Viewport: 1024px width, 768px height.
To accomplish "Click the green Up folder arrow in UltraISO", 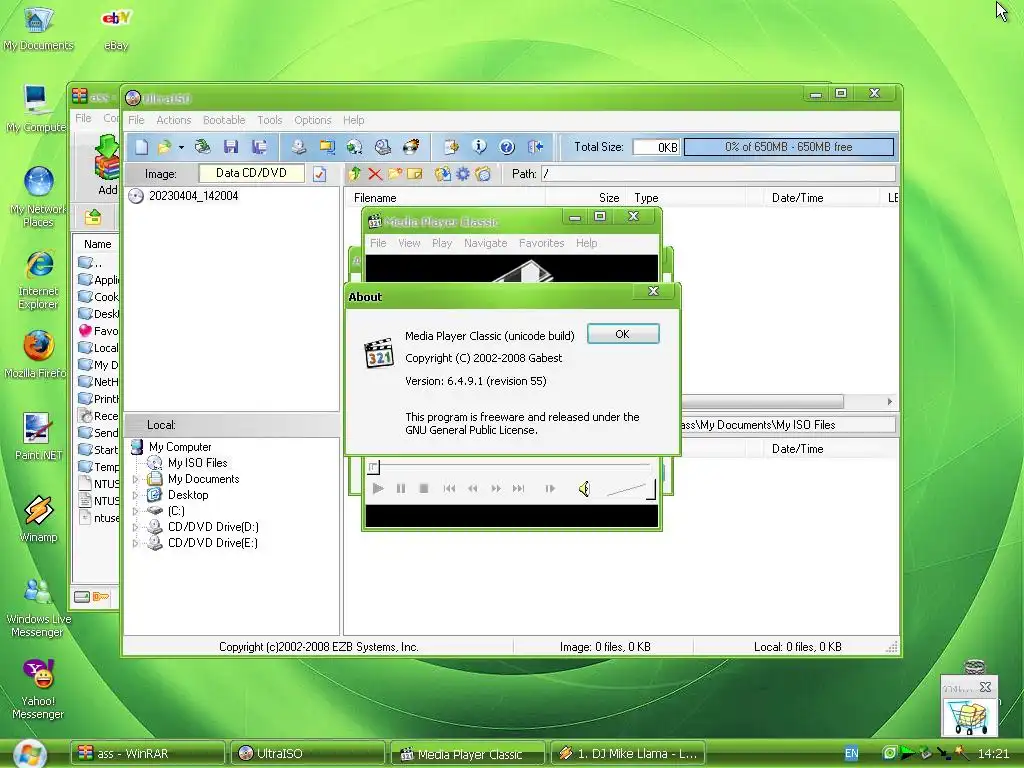I will pyautogui.click(x=355, y=174).
